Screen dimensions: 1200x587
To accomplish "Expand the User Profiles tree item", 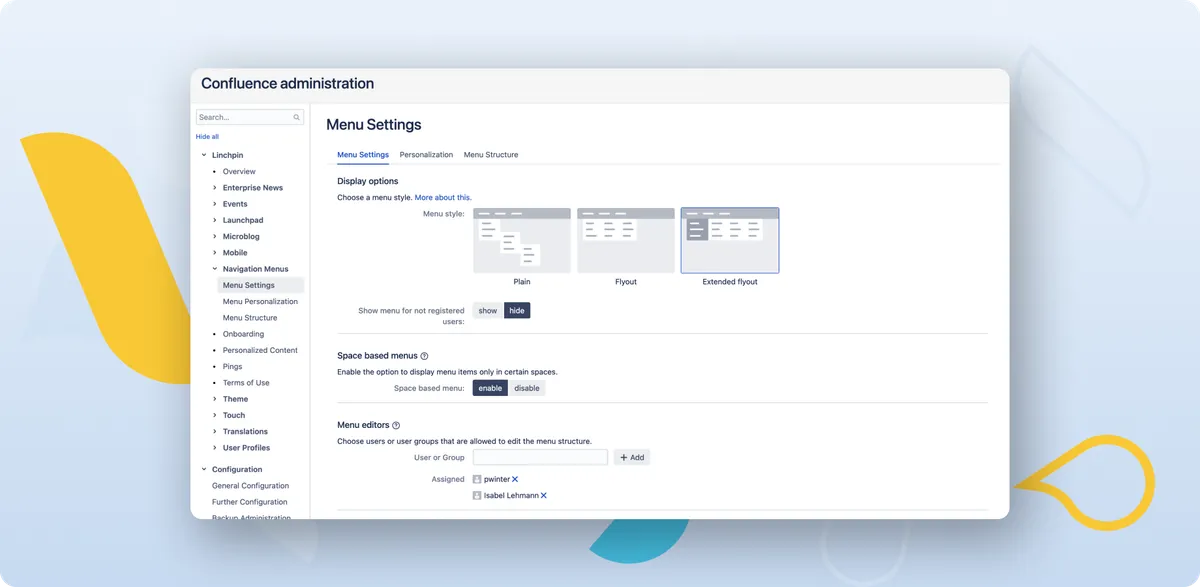I will tap(215, 448).
